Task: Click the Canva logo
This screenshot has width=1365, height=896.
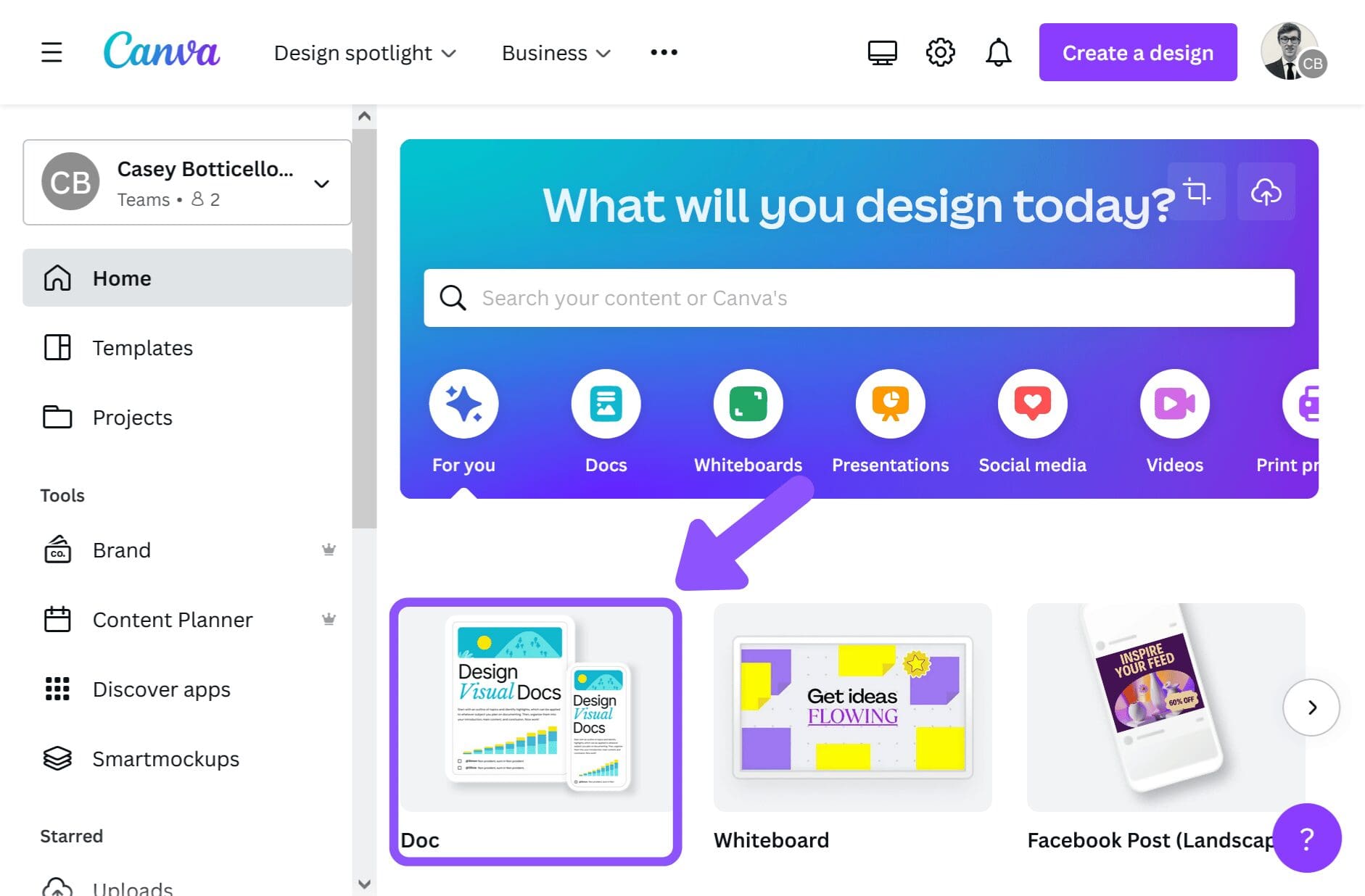Action: (x=162, y=50)
